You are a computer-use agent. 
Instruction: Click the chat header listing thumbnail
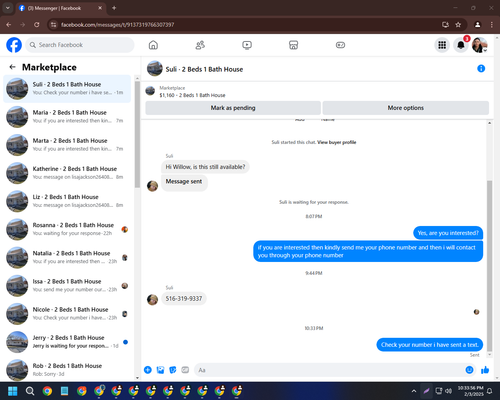[x=155, y=69]
